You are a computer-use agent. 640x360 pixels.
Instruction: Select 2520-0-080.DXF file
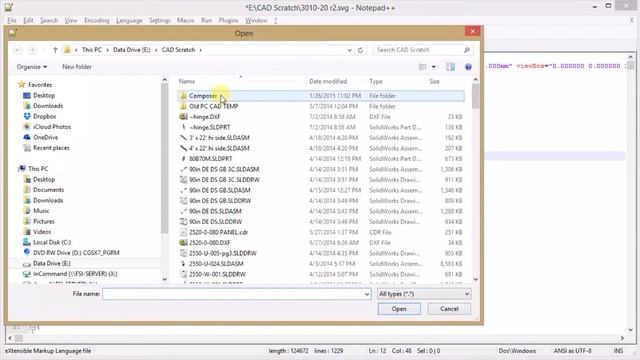[321, 243]
